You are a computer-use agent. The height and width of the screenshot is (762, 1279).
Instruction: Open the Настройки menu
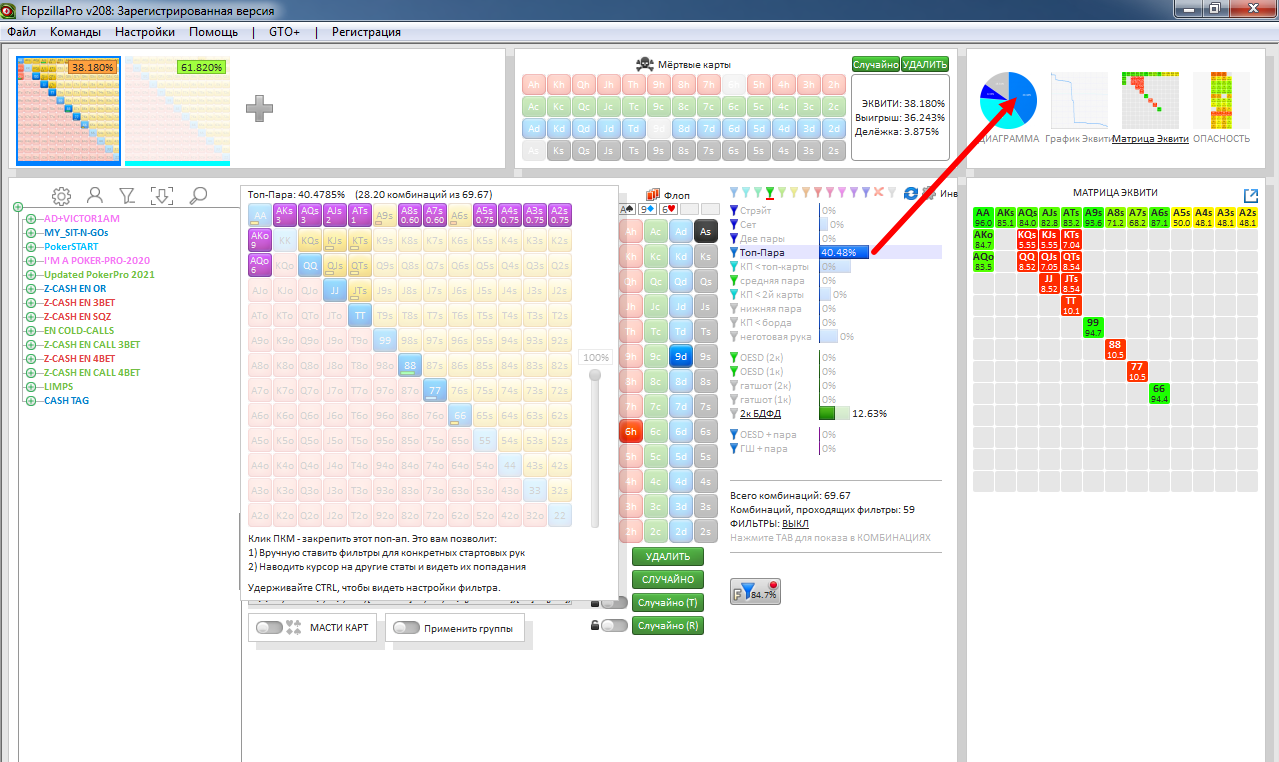pyautogui.click(x=144, y=32)
